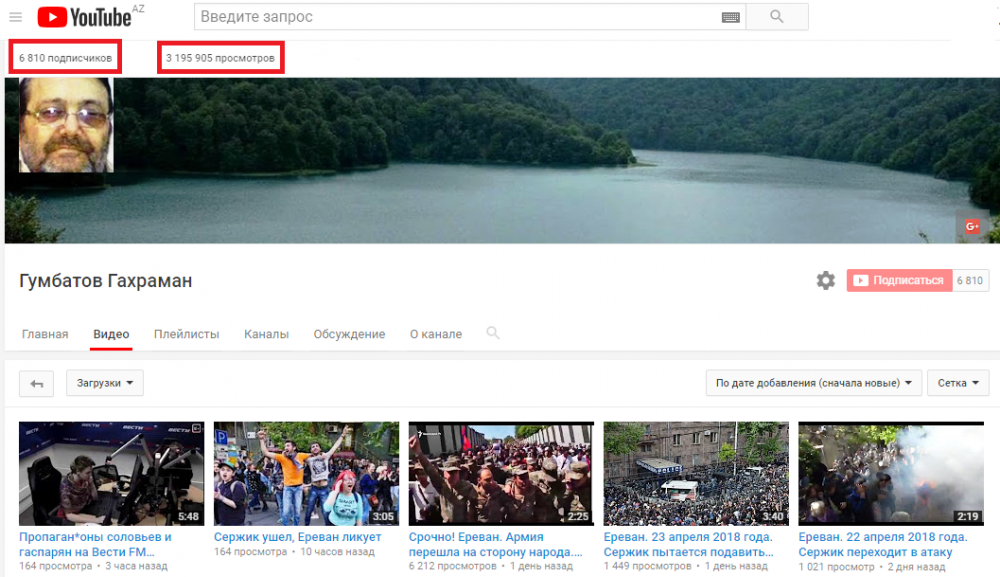Open the Обсуждение tab
1000x577 pixels.
point(349,334)
